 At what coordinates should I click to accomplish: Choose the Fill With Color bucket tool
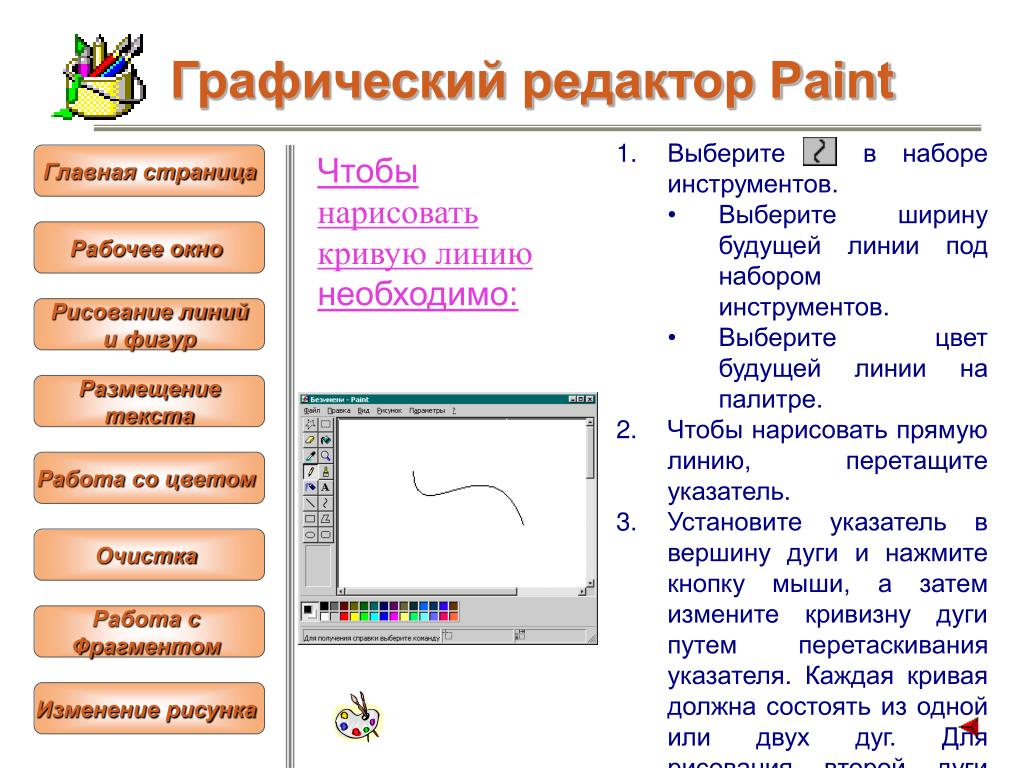[325, 440]
